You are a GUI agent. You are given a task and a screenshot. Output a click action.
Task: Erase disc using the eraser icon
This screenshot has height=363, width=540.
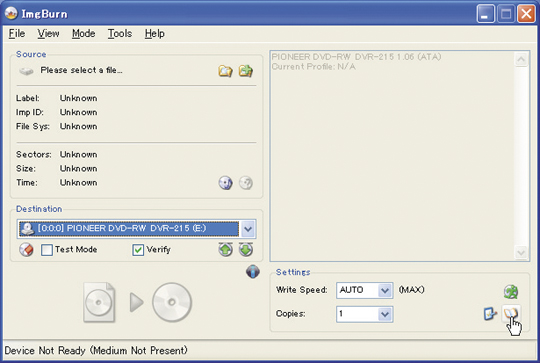[x=26, y=249]
